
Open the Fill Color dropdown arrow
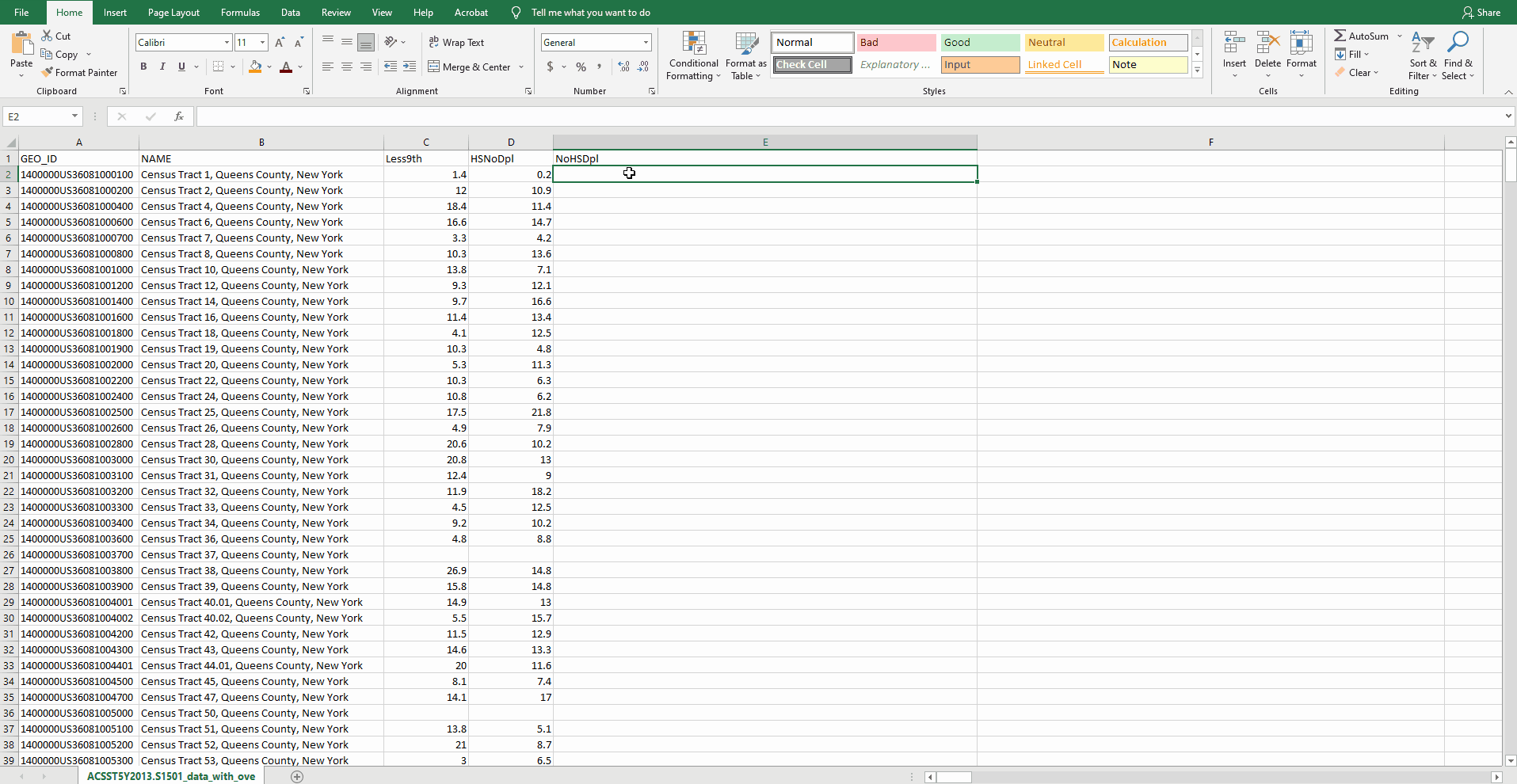[270, 67]
